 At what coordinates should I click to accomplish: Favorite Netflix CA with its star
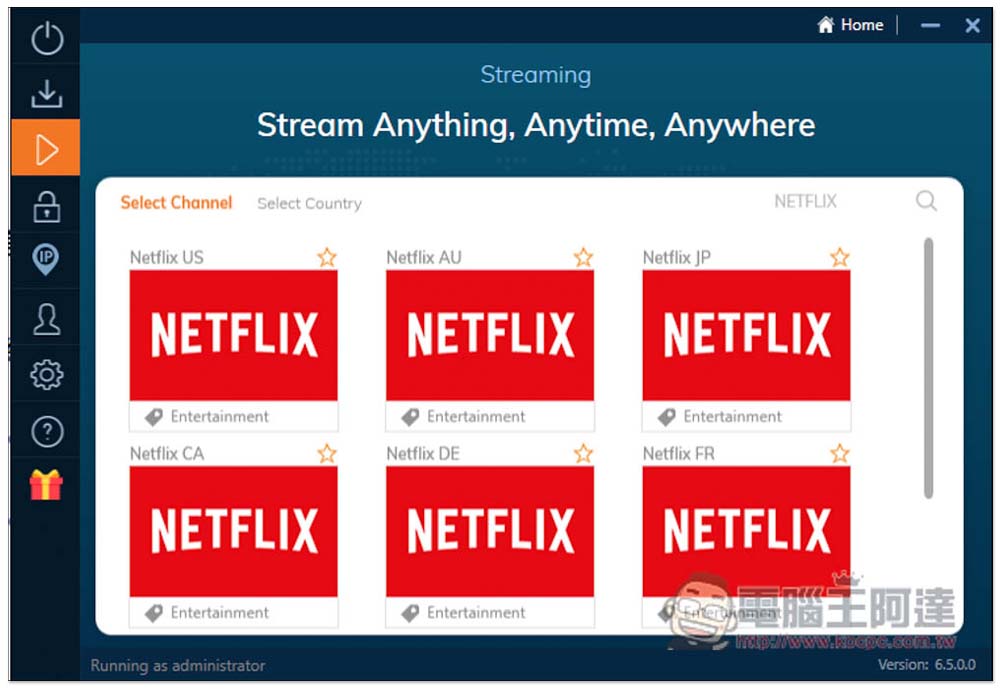(x=327, y=454)
